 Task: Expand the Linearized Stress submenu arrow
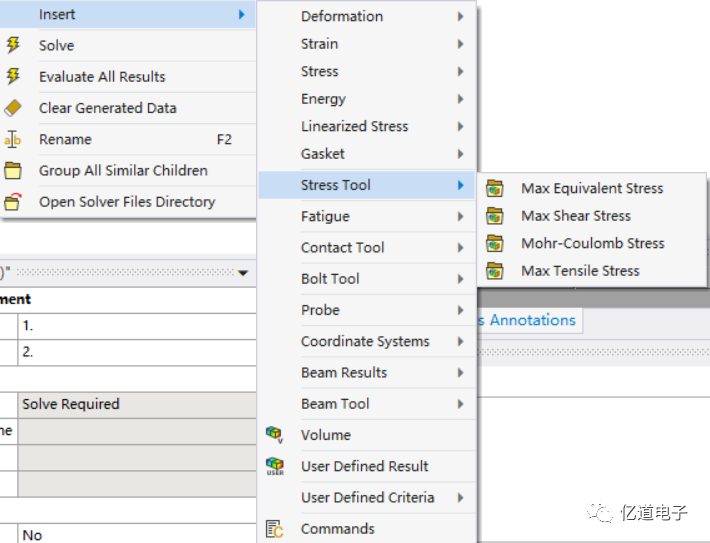[461, 126]
